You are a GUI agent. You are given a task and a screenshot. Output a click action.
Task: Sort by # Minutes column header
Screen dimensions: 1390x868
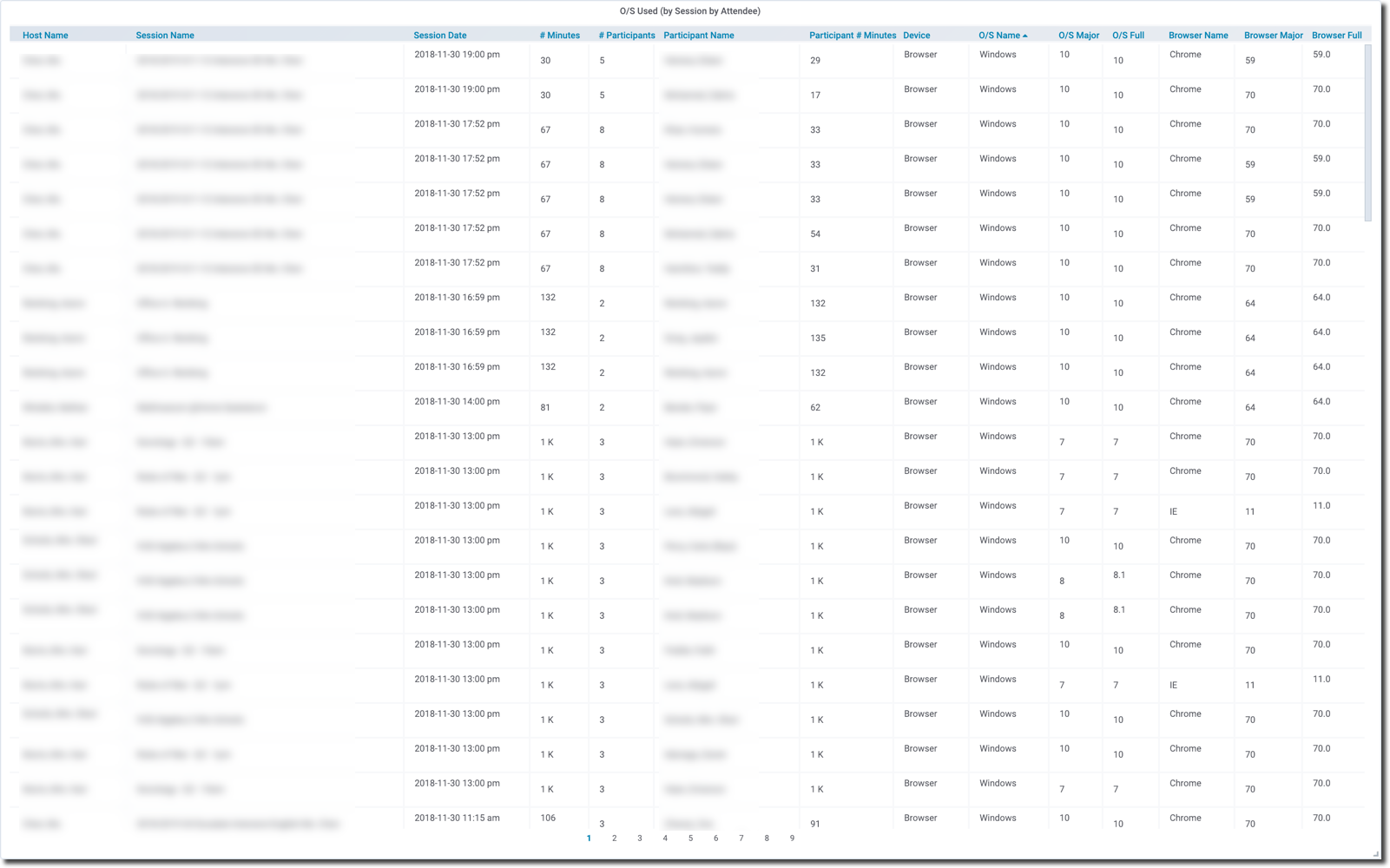[x=559, y=36]
